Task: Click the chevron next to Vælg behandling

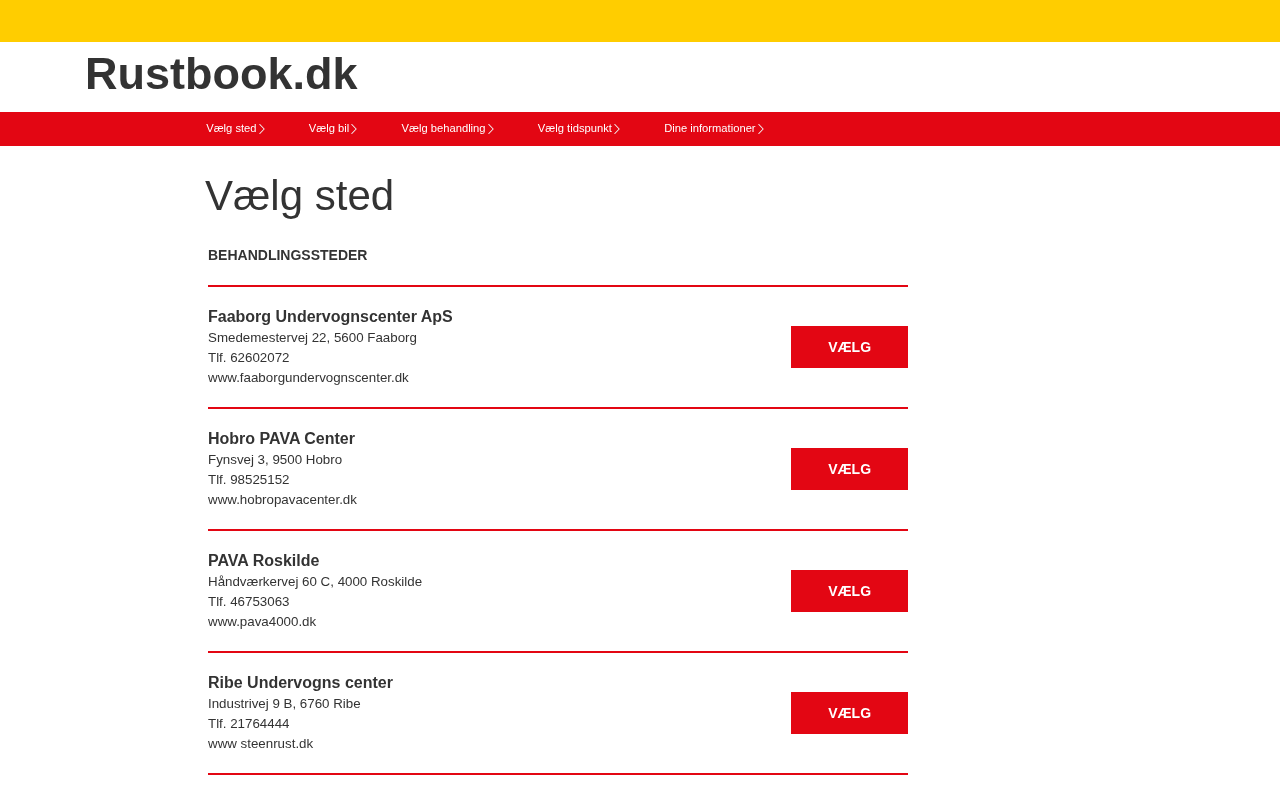Action: pos(491,129)
